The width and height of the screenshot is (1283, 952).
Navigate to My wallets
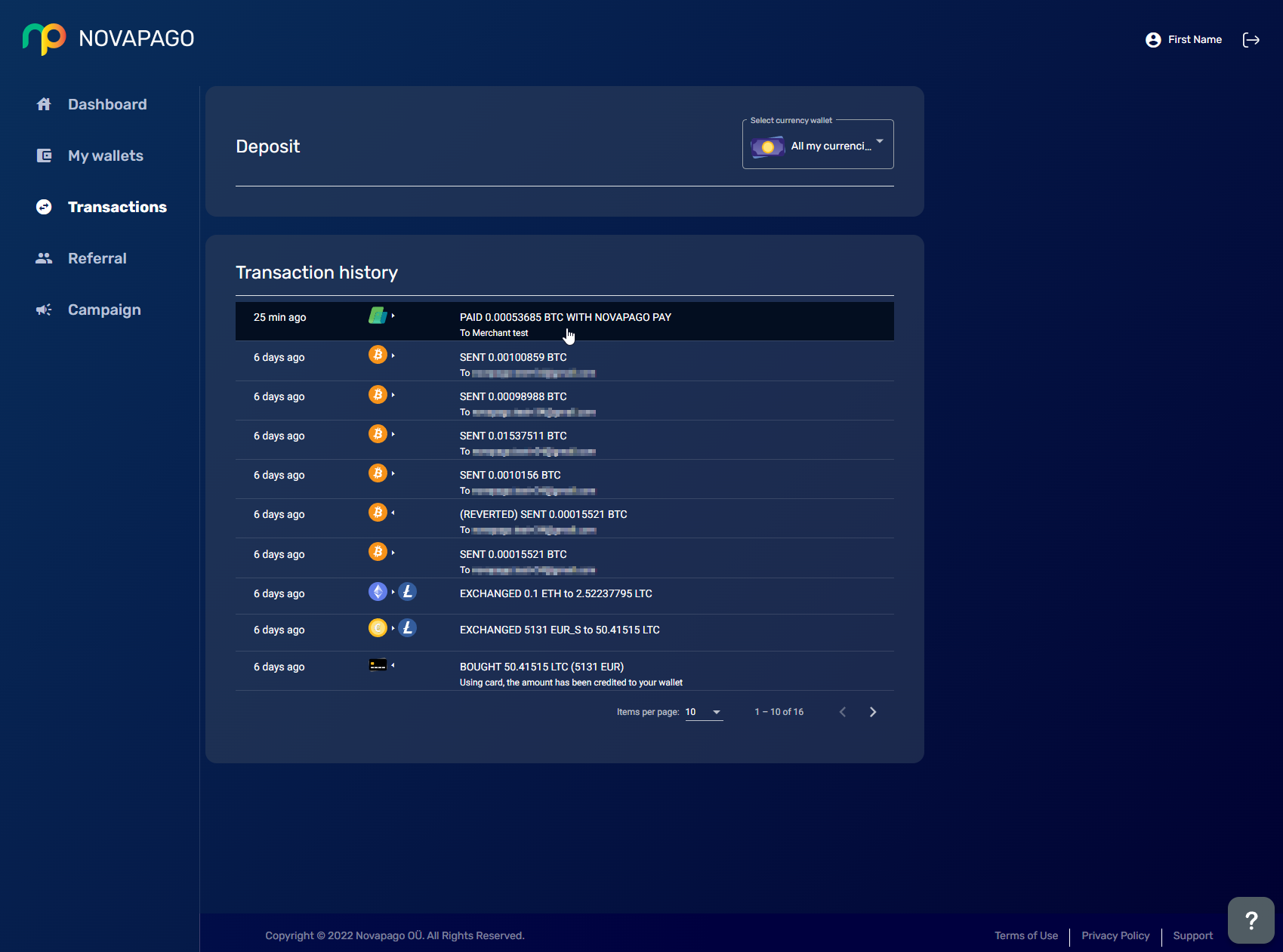(106, 156)
